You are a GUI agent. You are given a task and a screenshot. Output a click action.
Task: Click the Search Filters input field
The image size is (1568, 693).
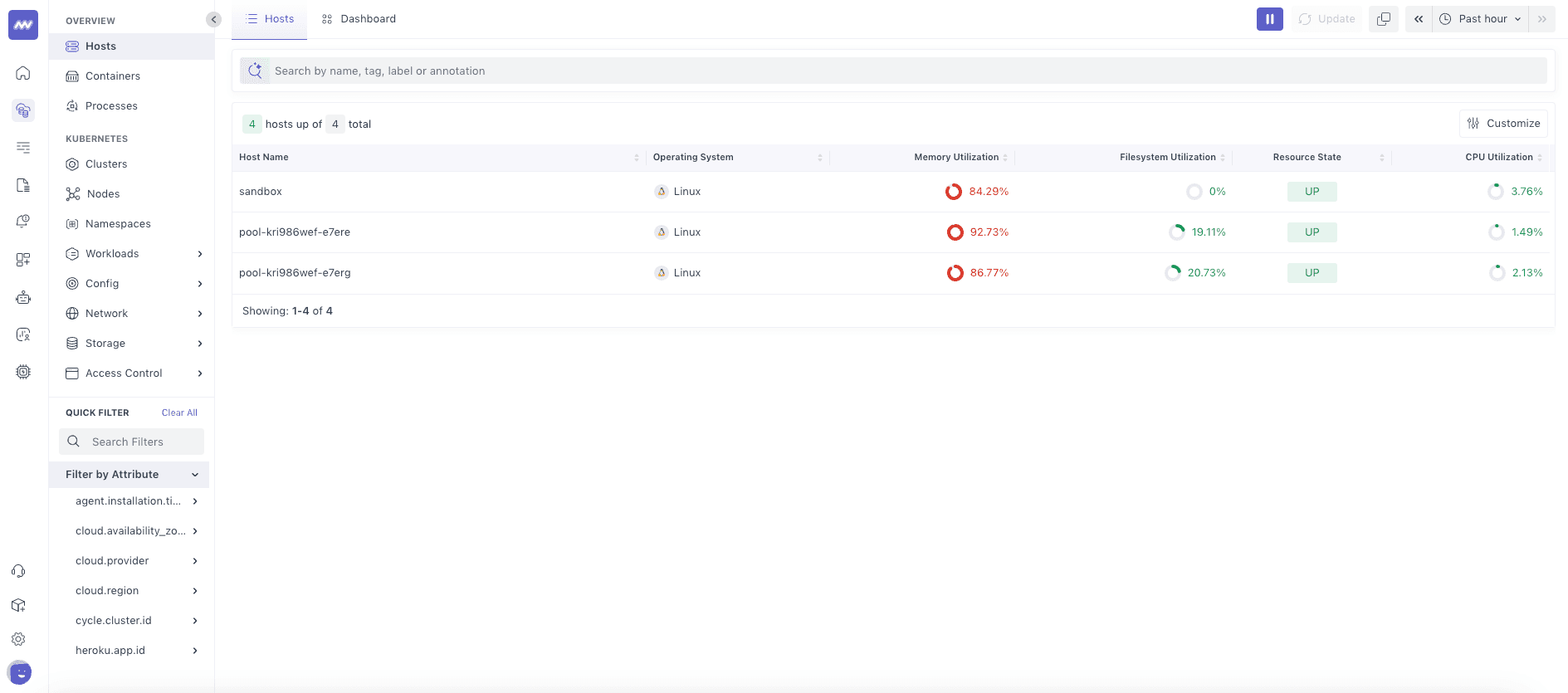(x=133, y=442)
